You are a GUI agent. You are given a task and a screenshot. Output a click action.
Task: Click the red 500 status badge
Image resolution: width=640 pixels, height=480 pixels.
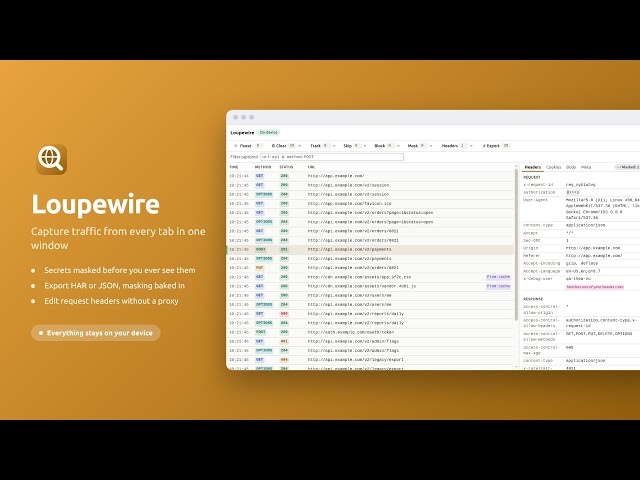pyautogui.click(x=284, y=314)
